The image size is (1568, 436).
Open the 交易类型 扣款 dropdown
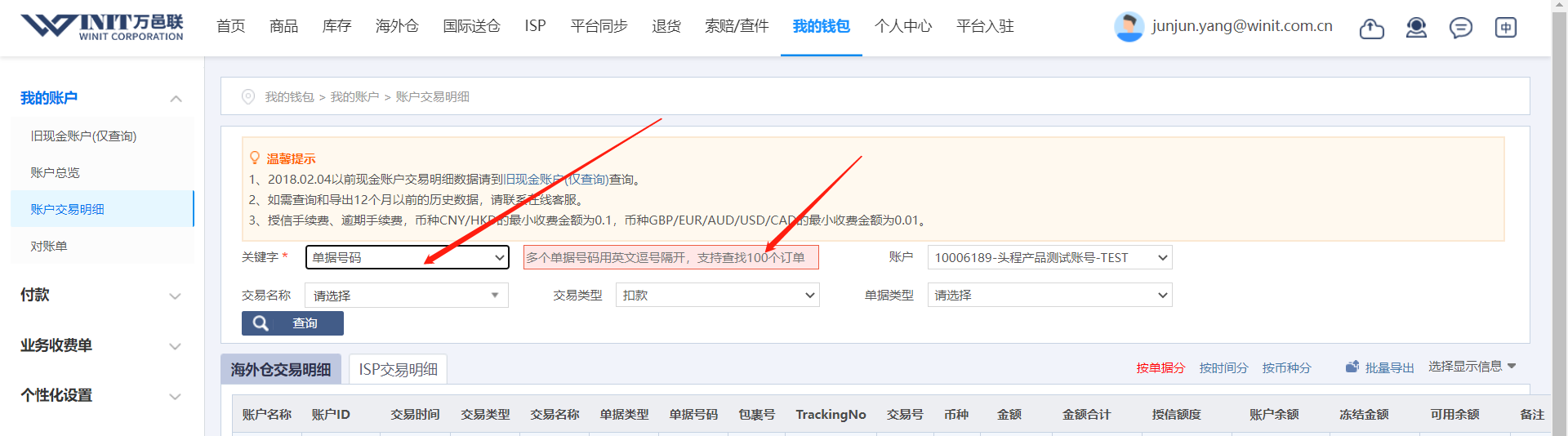(718, 295)
